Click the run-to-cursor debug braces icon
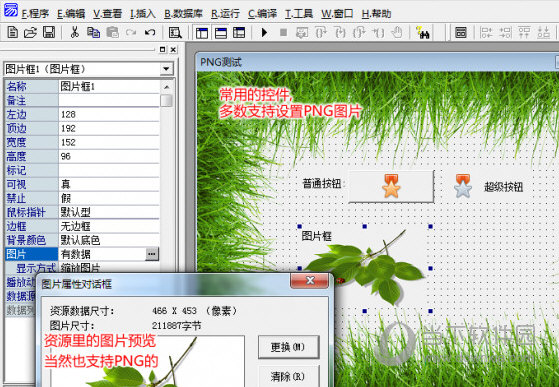 378,33
